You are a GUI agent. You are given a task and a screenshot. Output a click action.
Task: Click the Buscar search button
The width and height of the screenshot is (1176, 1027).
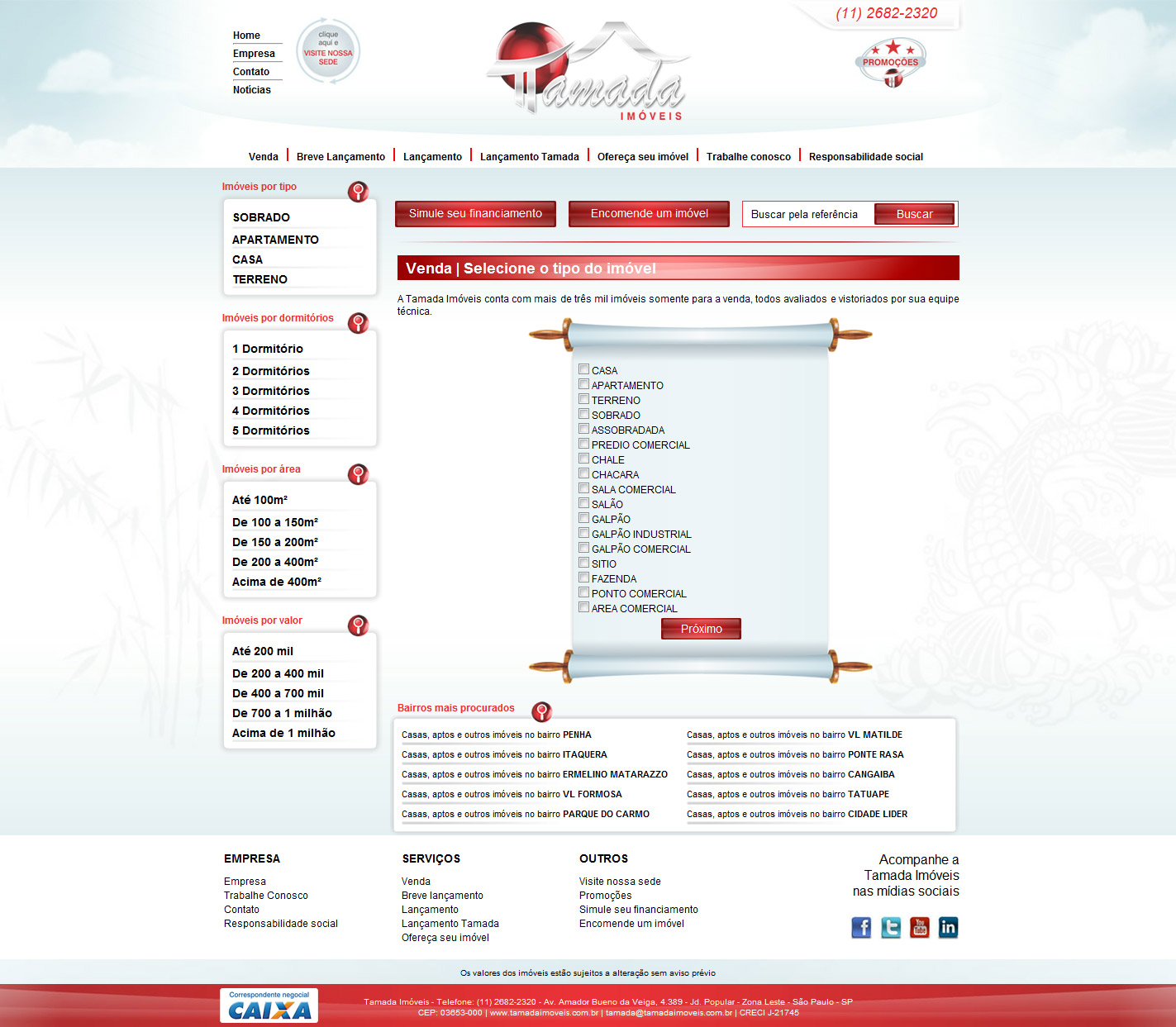coord(914,214)
